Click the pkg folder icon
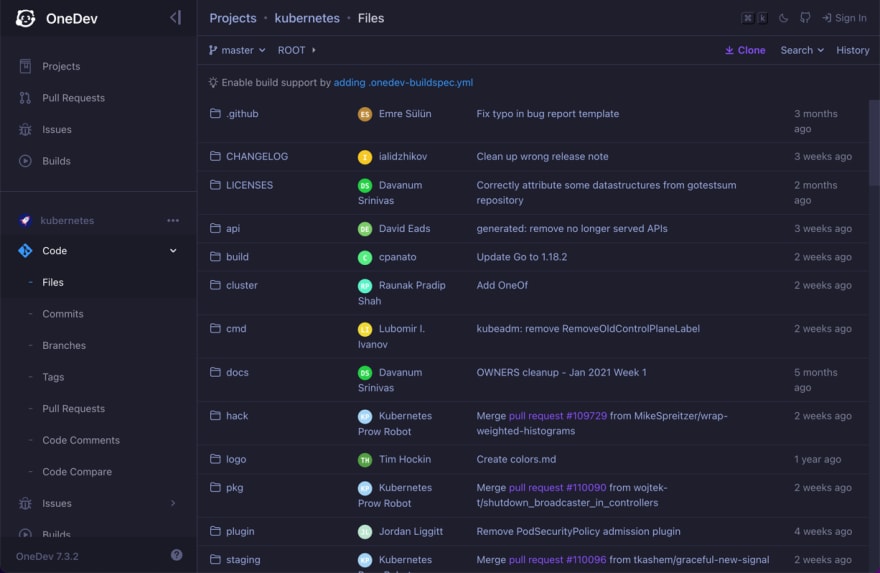 (x=215, y=487)
